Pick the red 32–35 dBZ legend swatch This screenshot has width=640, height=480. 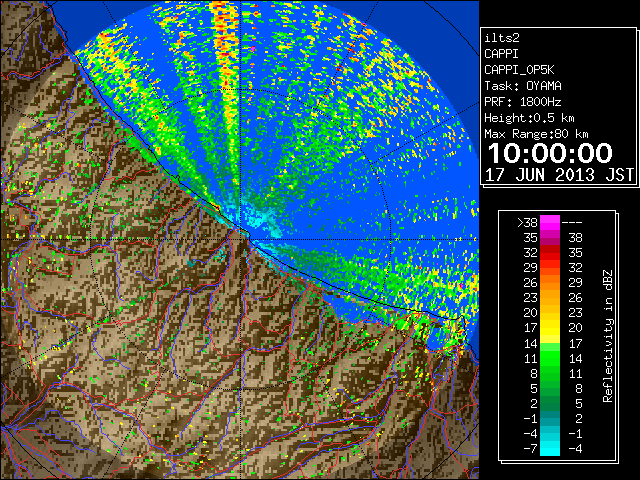[x=550, y=253]
